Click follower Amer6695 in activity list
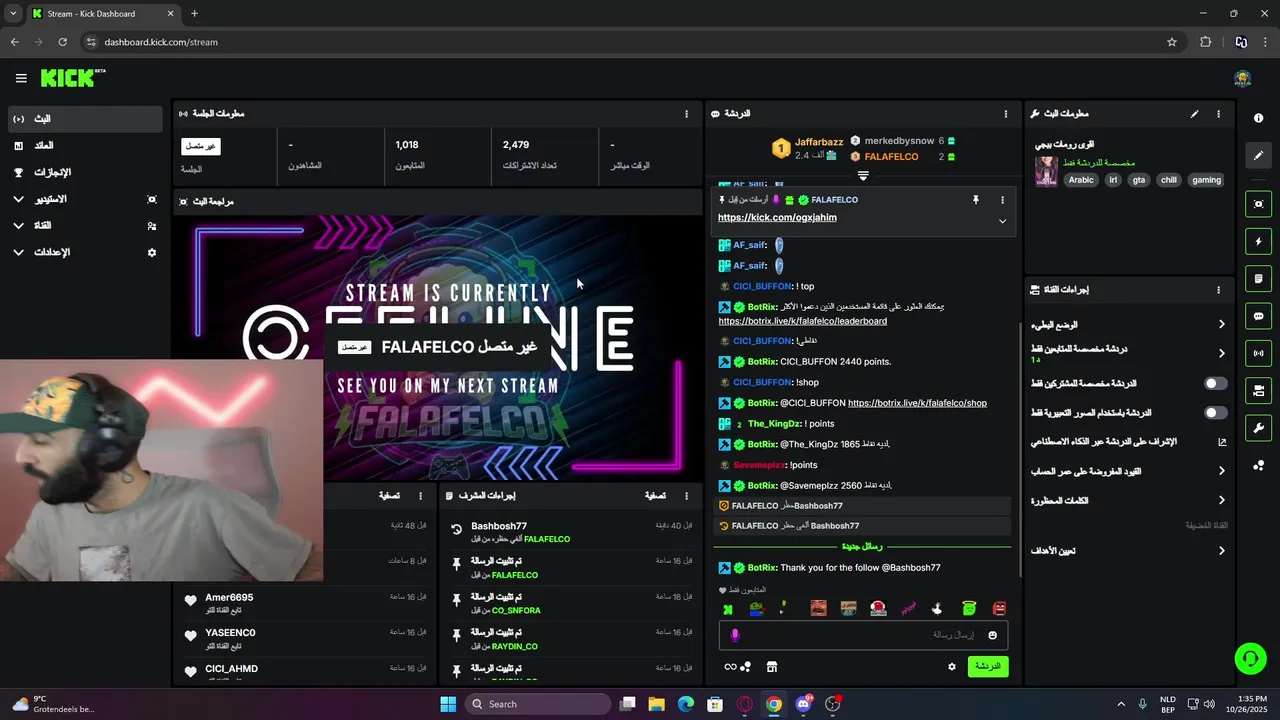1280x720 pixels. [229, 597]
